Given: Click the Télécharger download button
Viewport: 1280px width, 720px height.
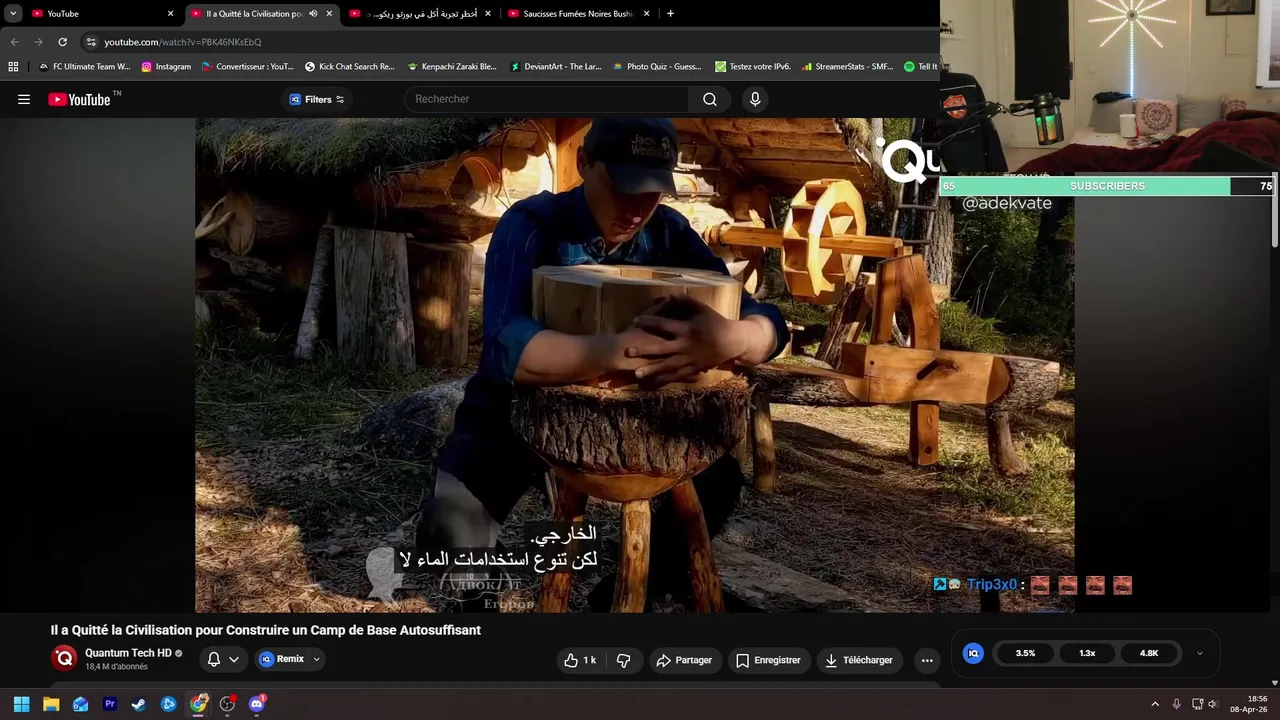Looking at the screenshot, I should click(x=858, y=660).
